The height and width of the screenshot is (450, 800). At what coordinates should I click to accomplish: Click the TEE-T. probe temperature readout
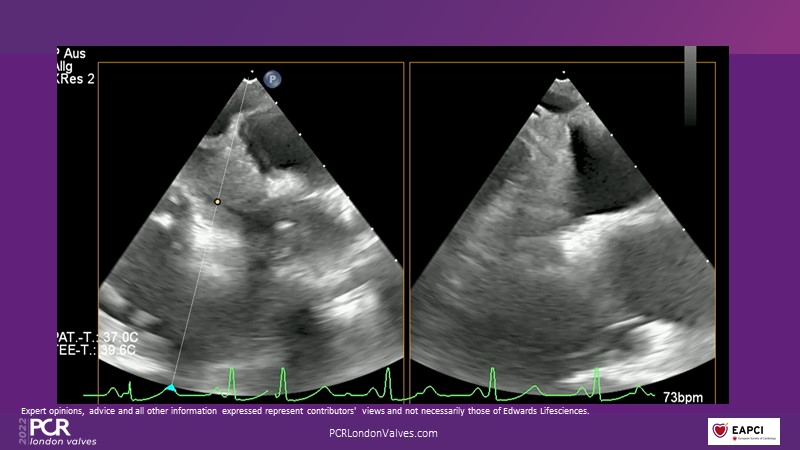[x=100, y=352]
